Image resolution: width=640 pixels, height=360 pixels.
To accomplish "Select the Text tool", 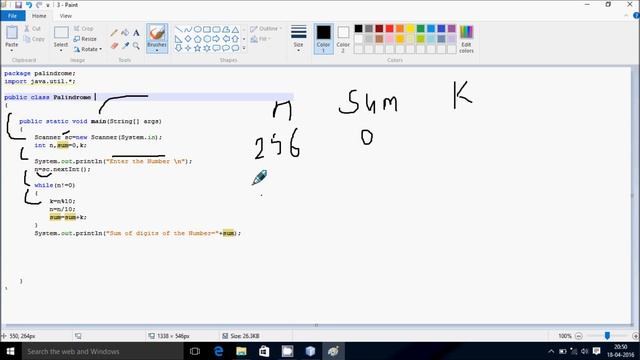I will coord(136,33).
